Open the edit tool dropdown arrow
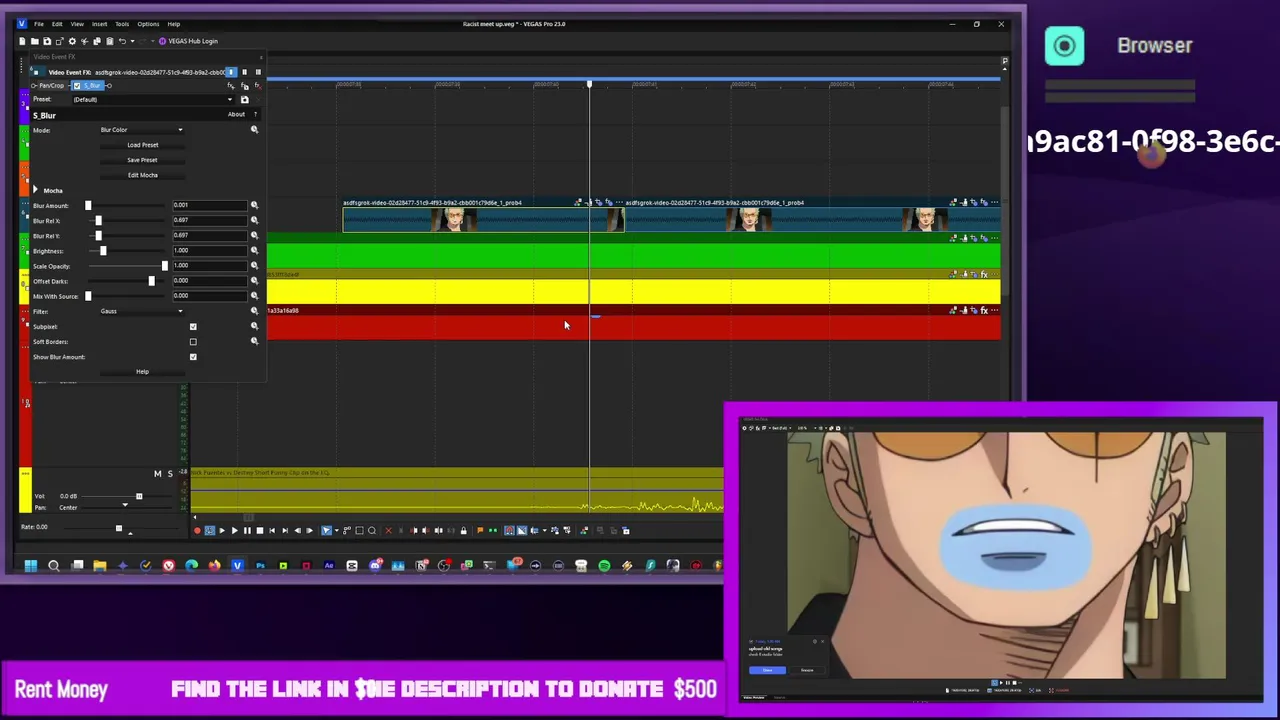The width and height of the screenshot is (1280, 720). tap(337, 530)
